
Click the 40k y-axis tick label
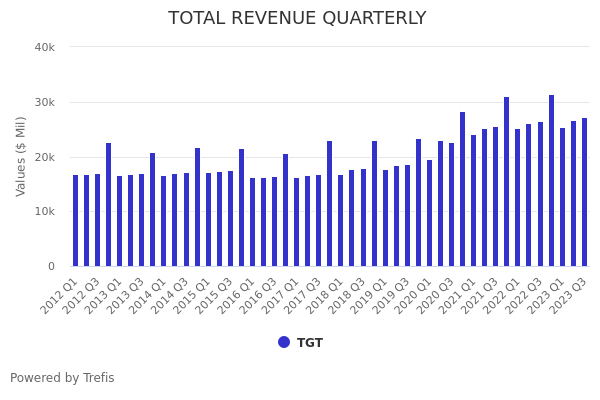(x=44, y=47)
